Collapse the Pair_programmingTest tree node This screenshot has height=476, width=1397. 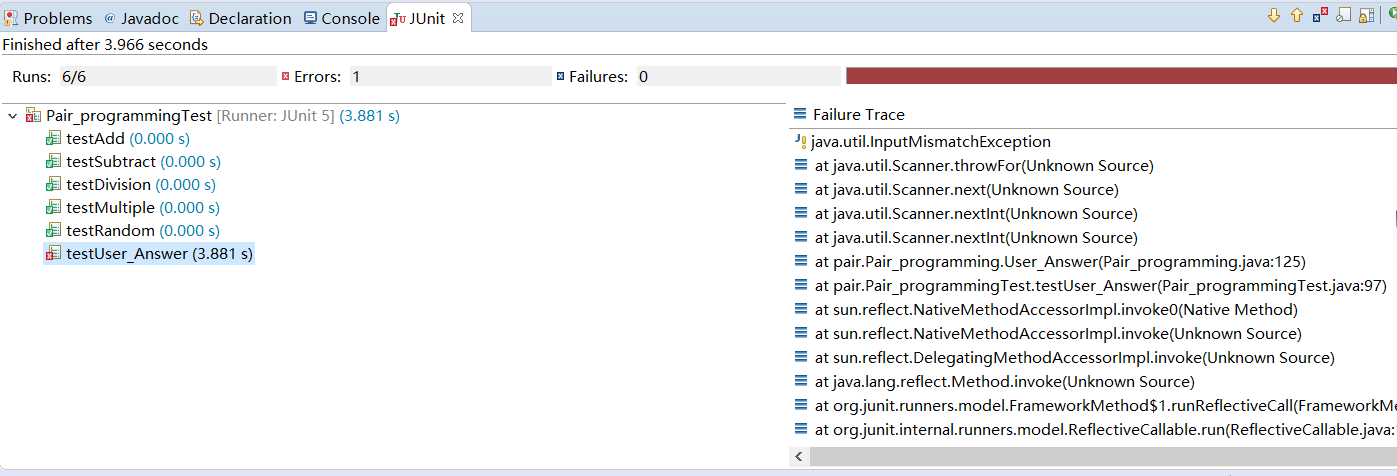[x=12, y=116]
